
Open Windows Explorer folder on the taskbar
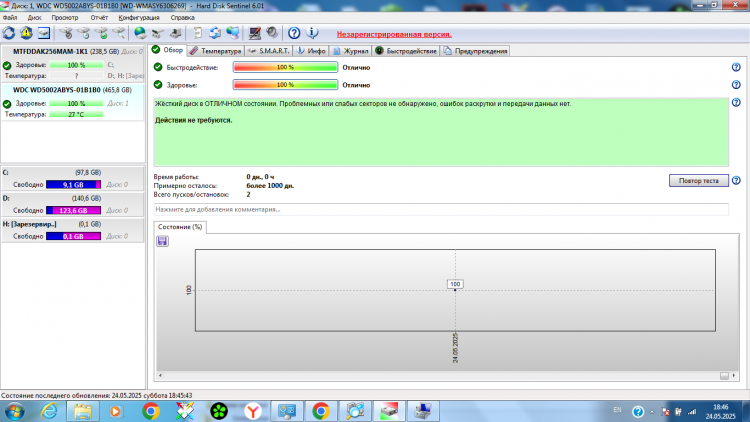(82, 411)
